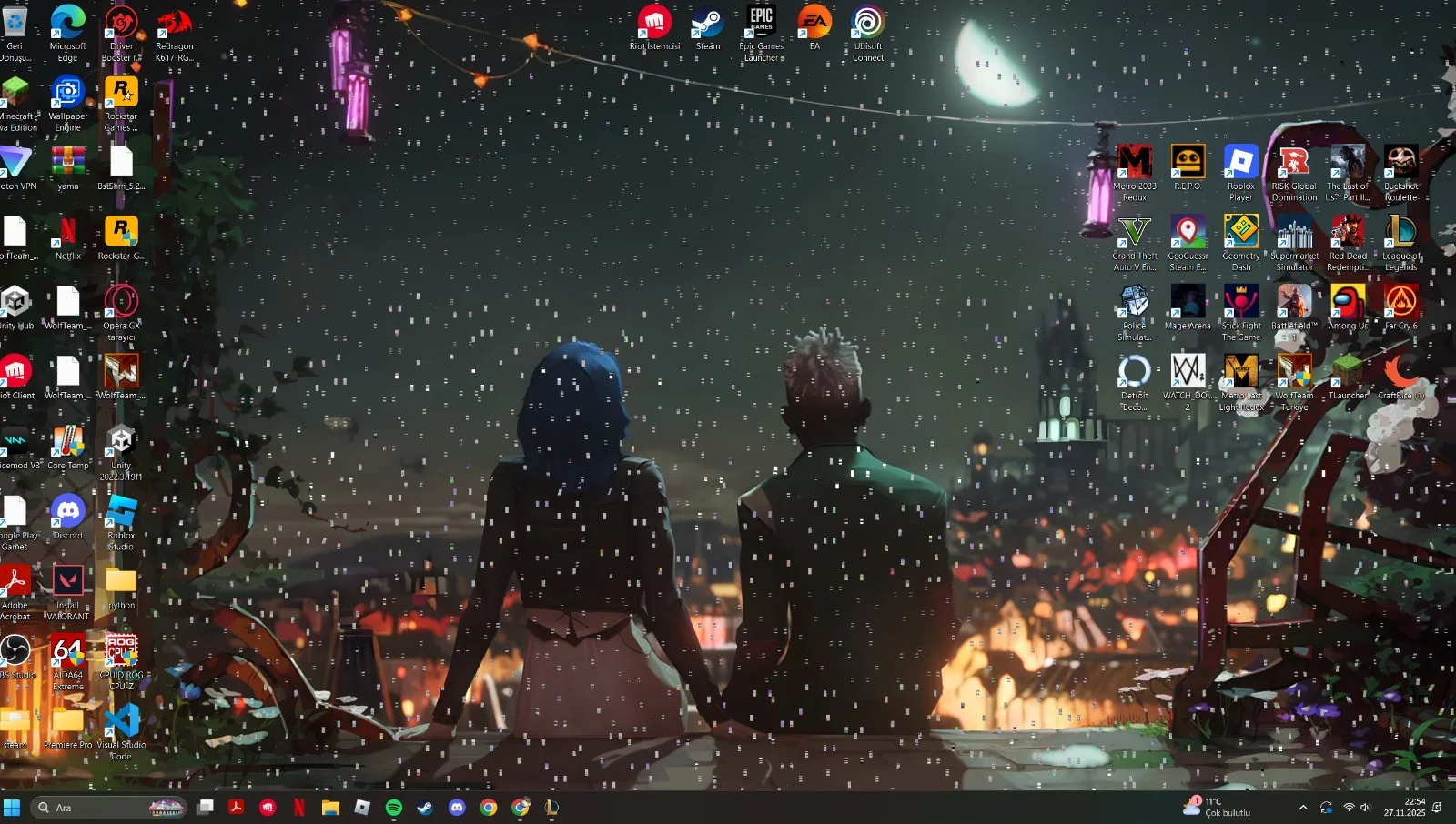Select the League of Legends desktop shortcut

tap(1401, 243)
